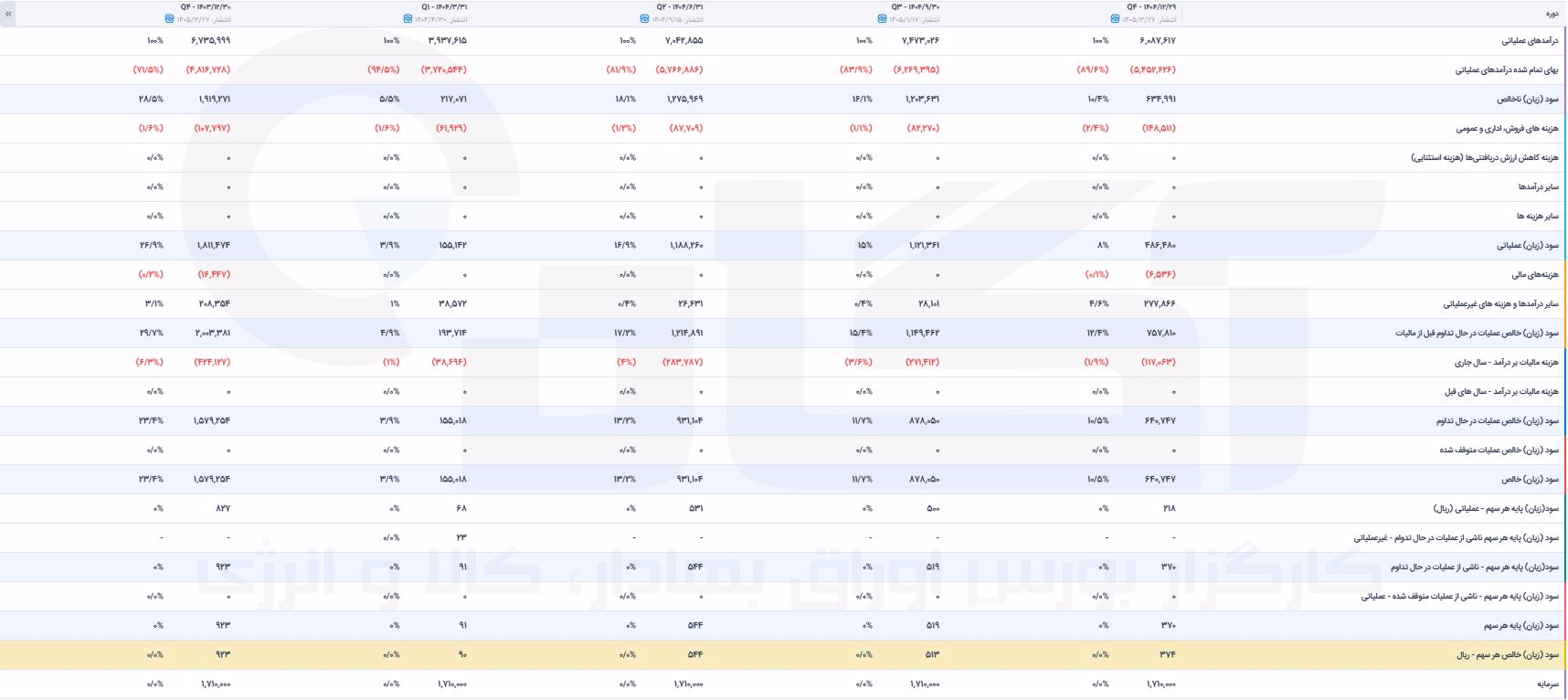Open the Codal report icon for Q2 1404/6/31
Viewport: 1568px width, 700px height.
click(x=644, y=18)
